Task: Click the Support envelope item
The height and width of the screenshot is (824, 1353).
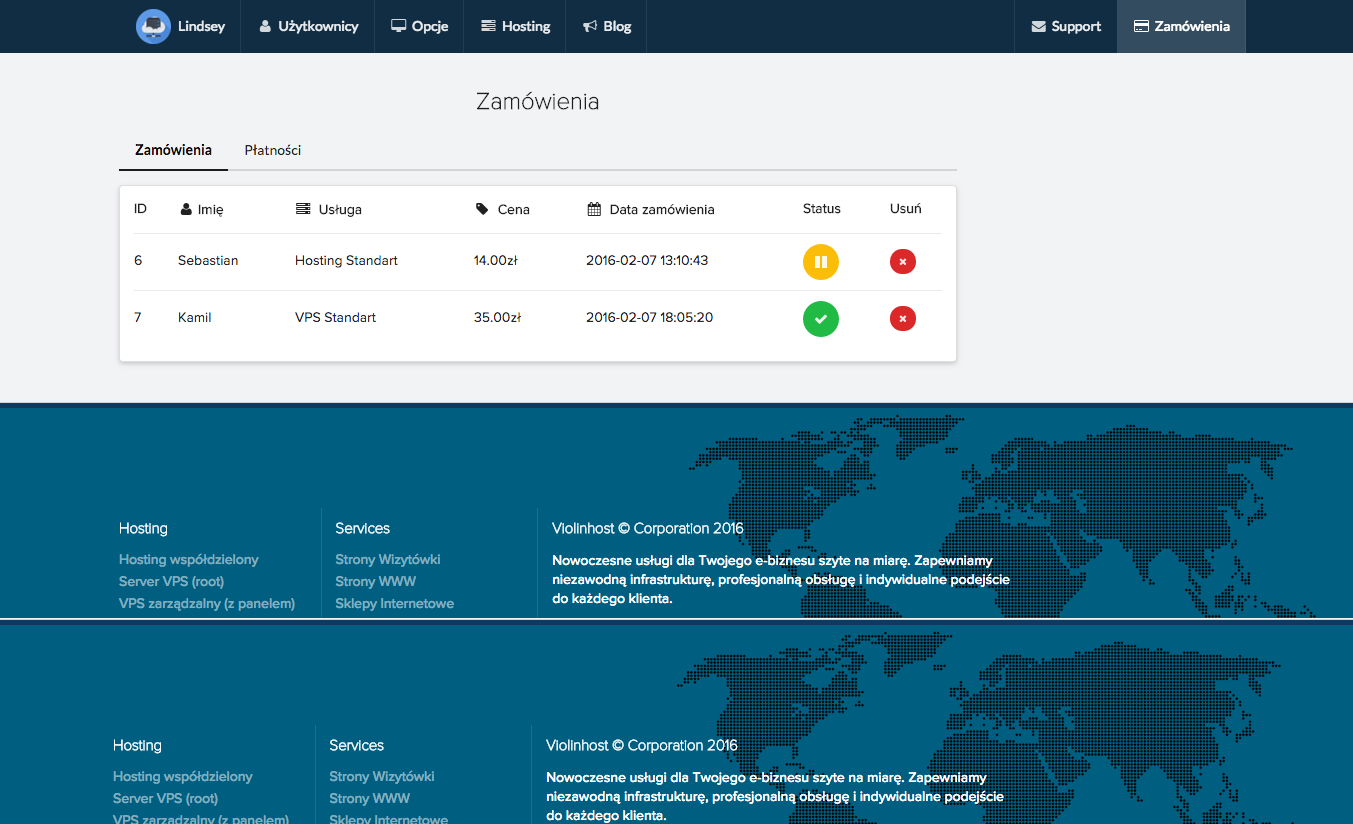Action: tap(1066, 26)
